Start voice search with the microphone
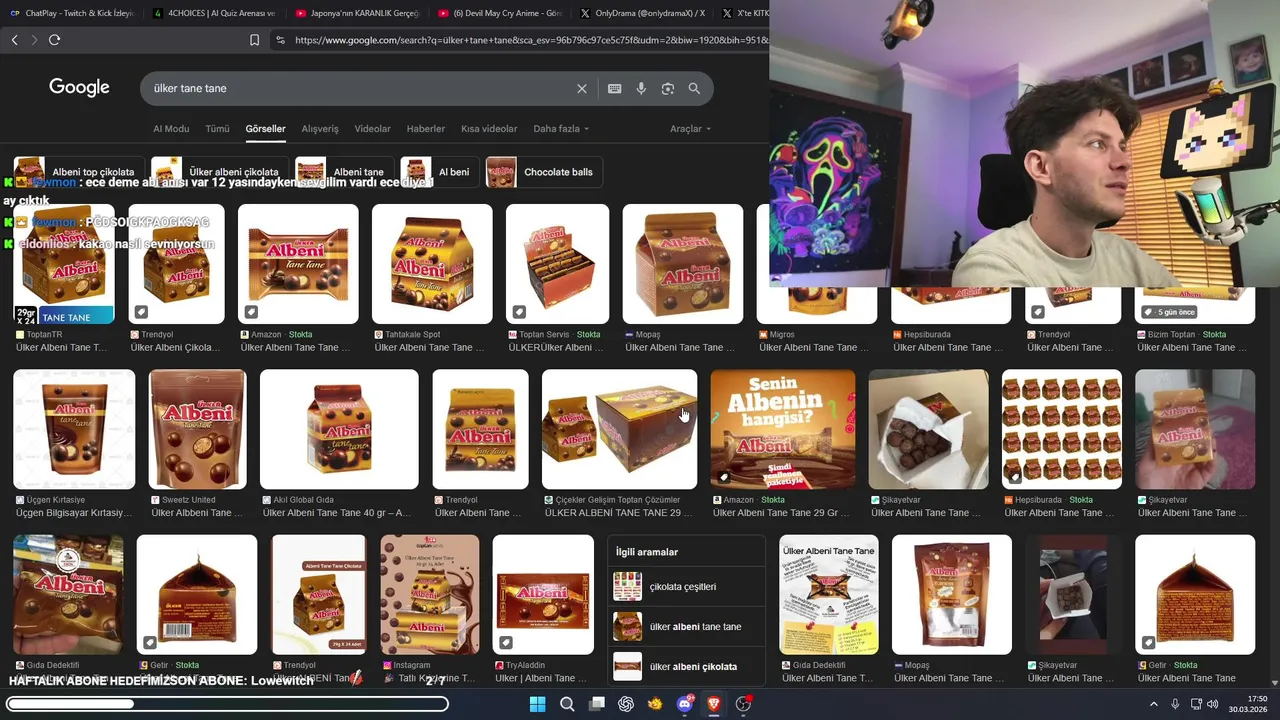Screen dimensions: 1280x720 point(641,88)
